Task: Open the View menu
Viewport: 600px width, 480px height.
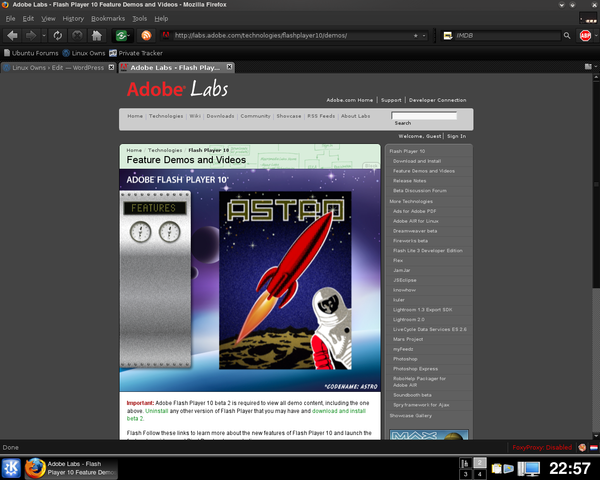Action: (x=48, y=18)
